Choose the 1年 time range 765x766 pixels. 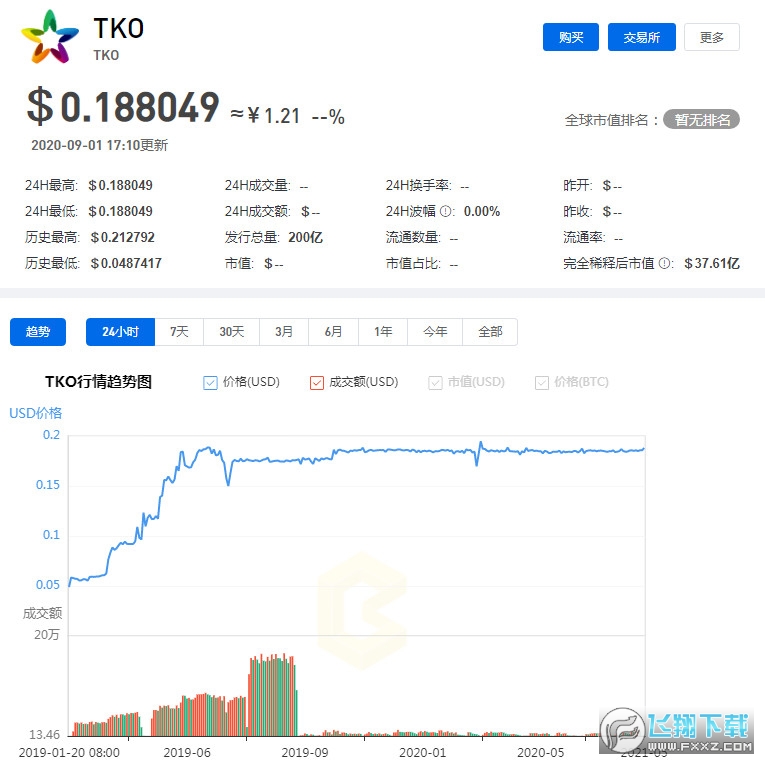click(x=383, y=332)
